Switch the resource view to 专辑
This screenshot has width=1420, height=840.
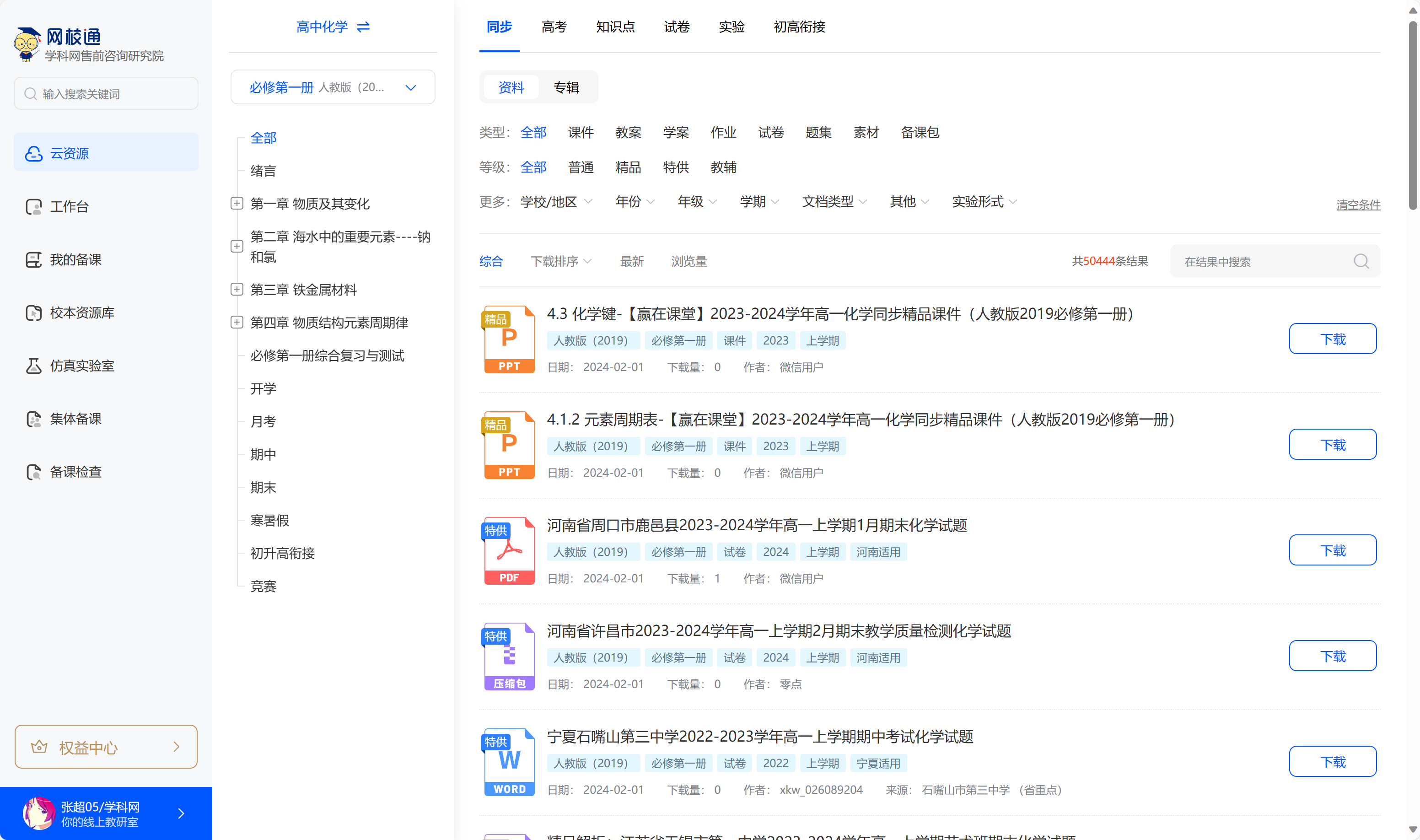point(566,87)
